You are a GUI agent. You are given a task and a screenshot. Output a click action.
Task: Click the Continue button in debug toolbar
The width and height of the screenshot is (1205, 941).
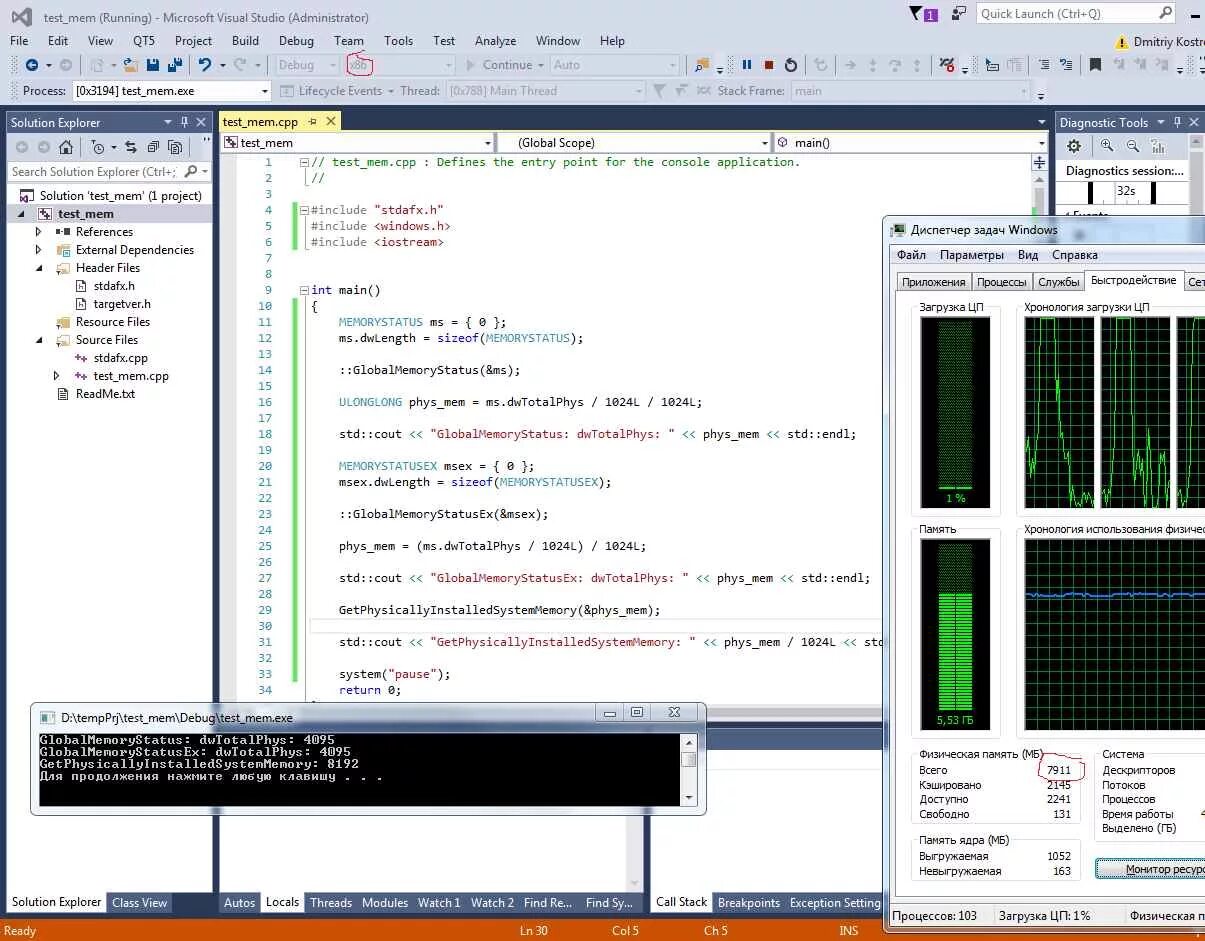click(498, 65)
